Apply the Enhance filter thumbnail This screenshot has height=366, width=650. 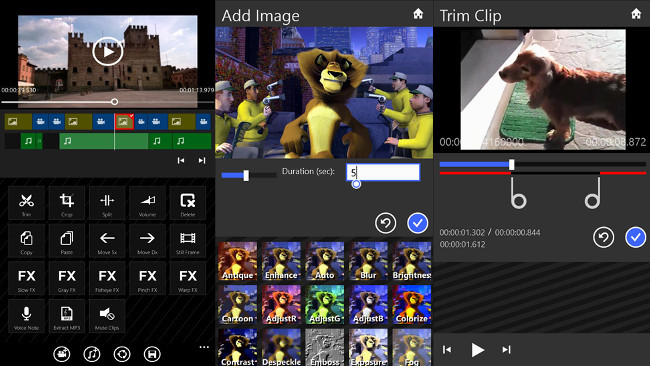point(281,261)
